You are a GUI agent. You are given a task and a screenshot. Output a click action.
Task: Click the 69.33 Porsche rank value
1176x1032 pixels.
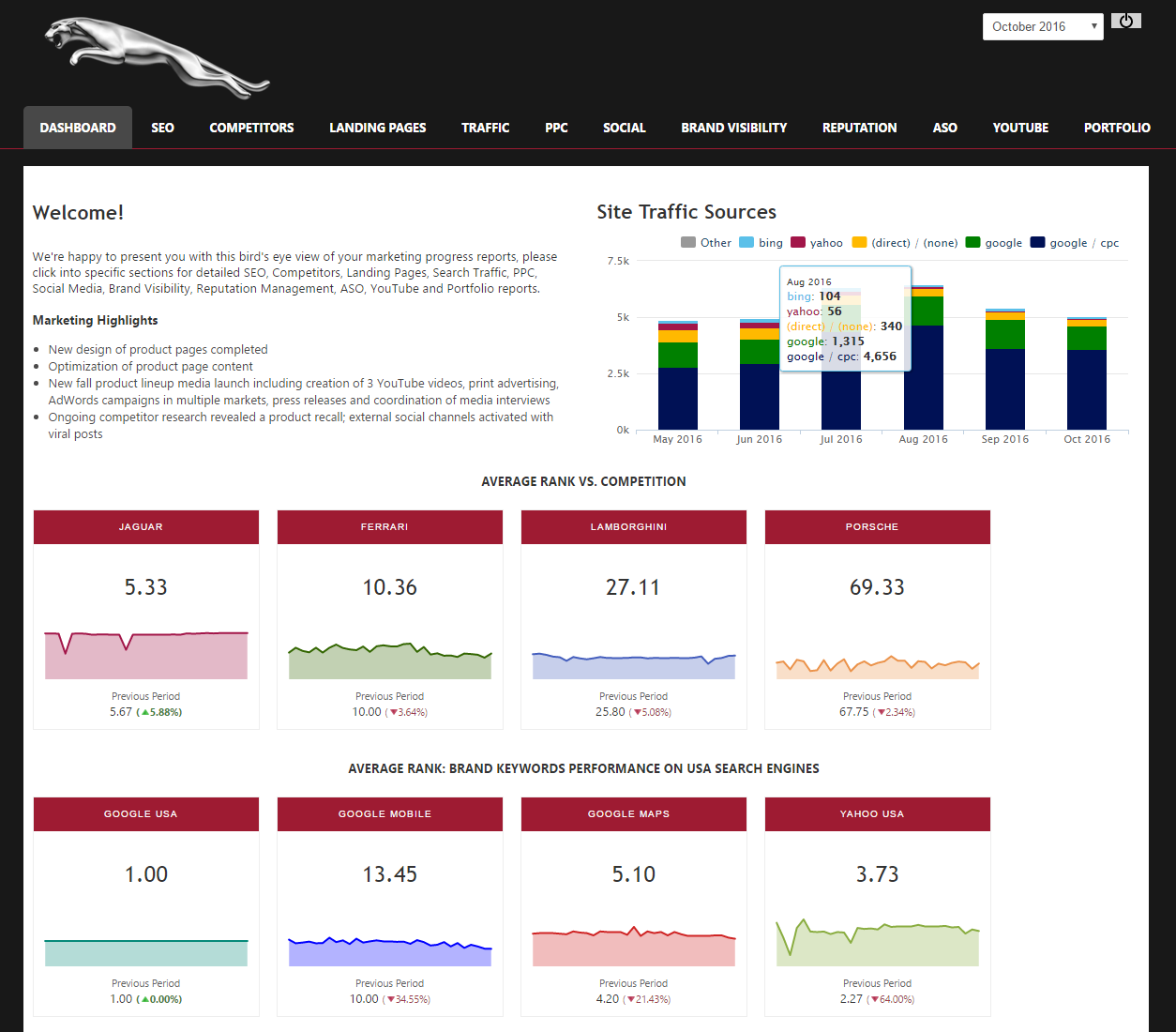pos(878,587)
